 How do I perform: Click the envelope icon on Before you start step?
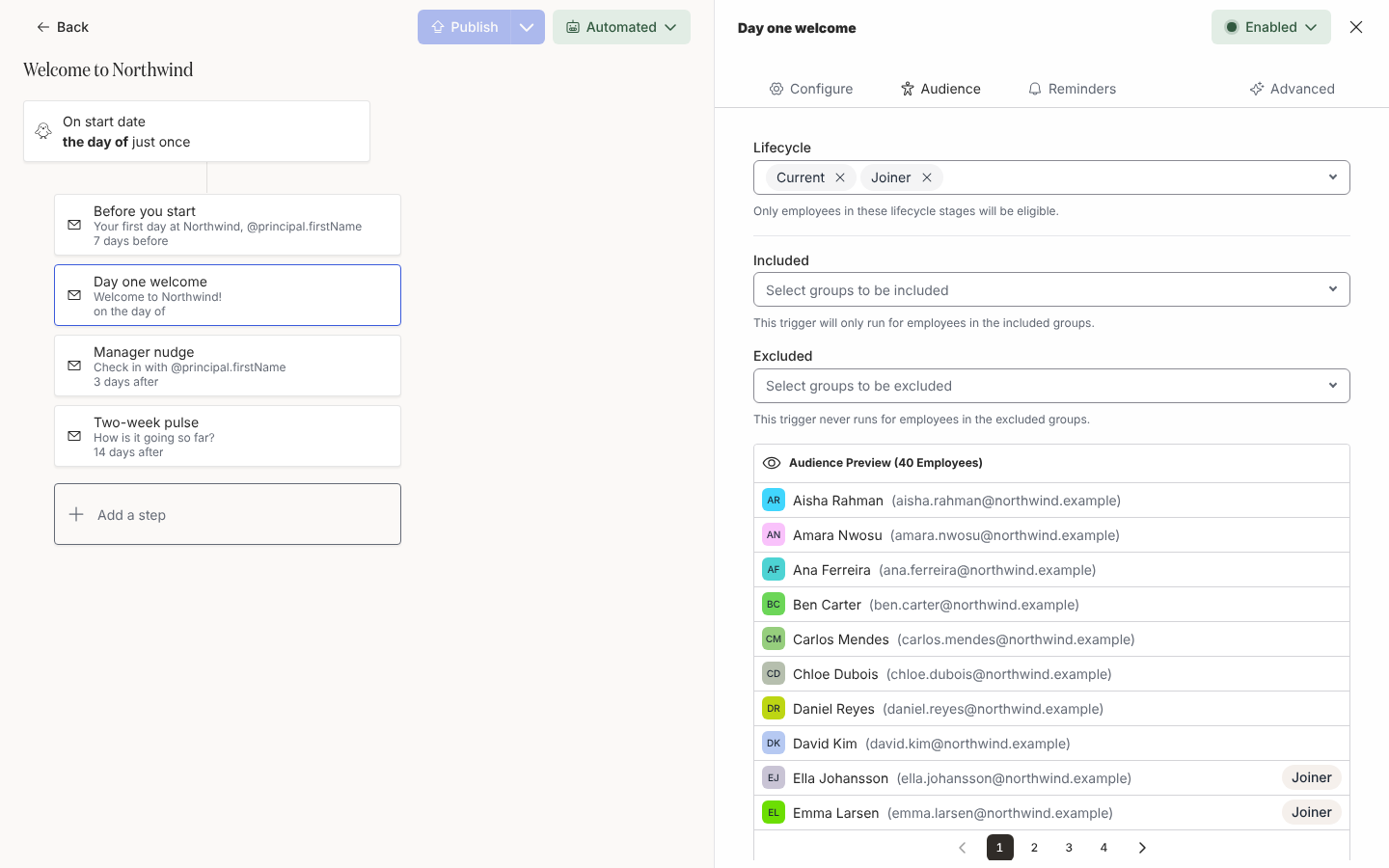pos(74,225)
